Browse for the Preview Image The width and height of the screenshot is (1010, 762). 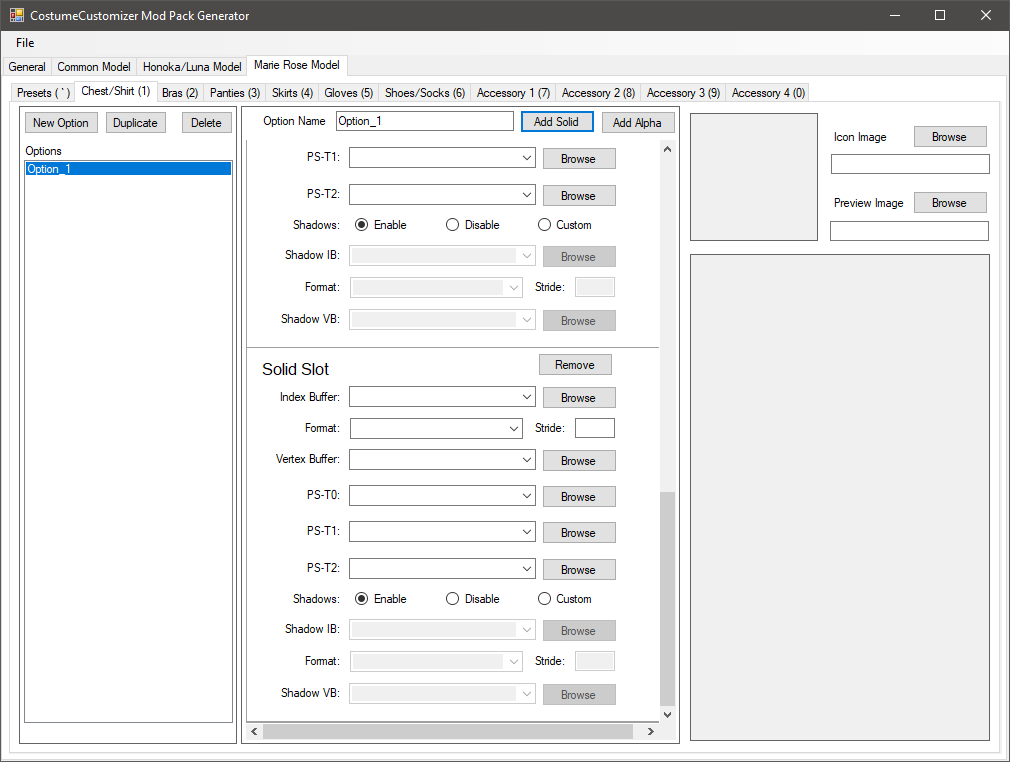tap(949, 202)
